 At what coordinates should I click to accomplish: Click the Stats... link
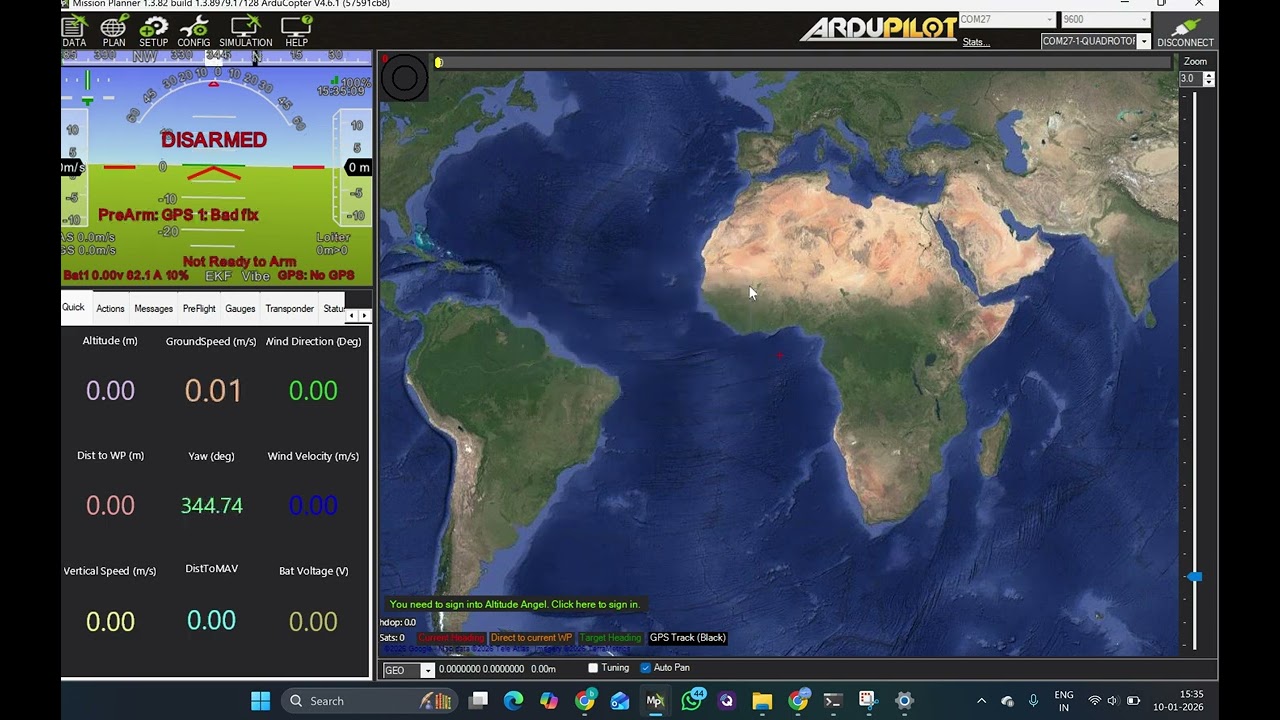[976, 42]
